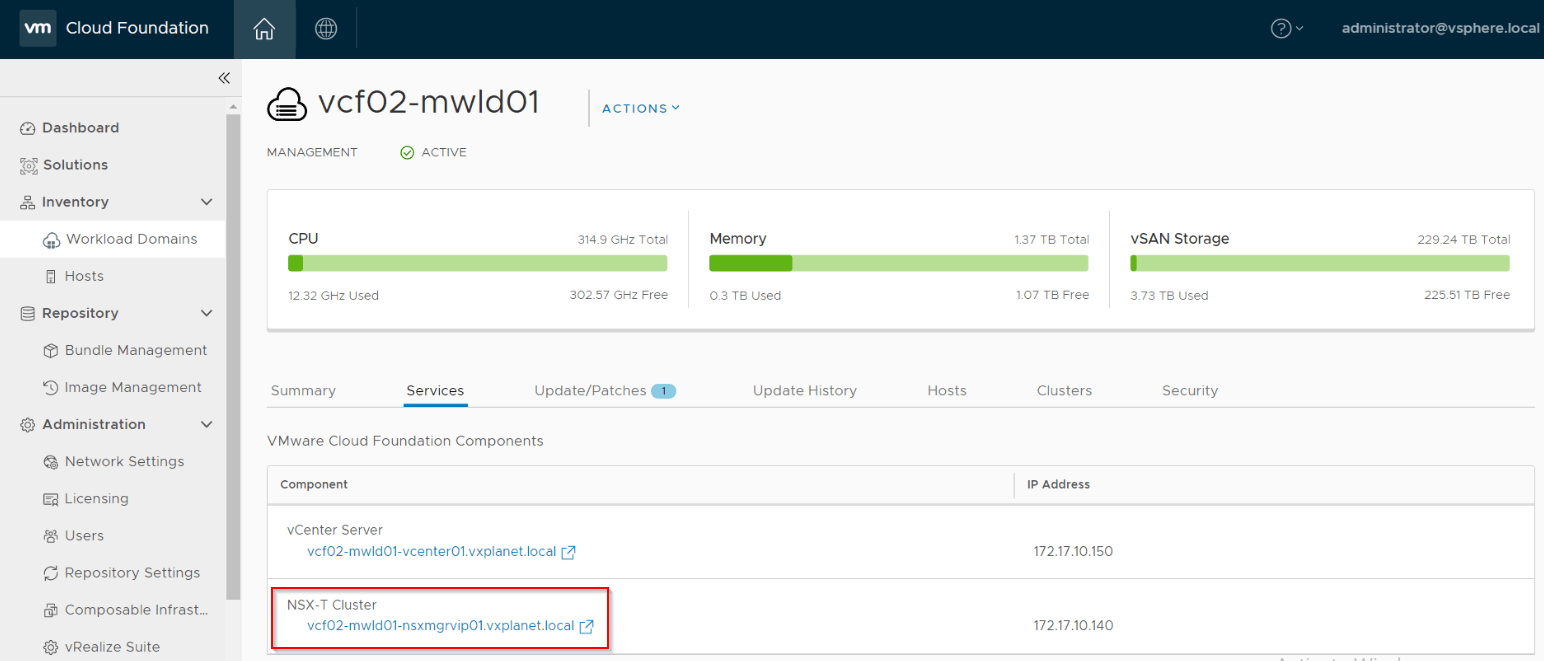Click the Inventory hierarchy icon

pyautogui.click(x=28, y=202)
